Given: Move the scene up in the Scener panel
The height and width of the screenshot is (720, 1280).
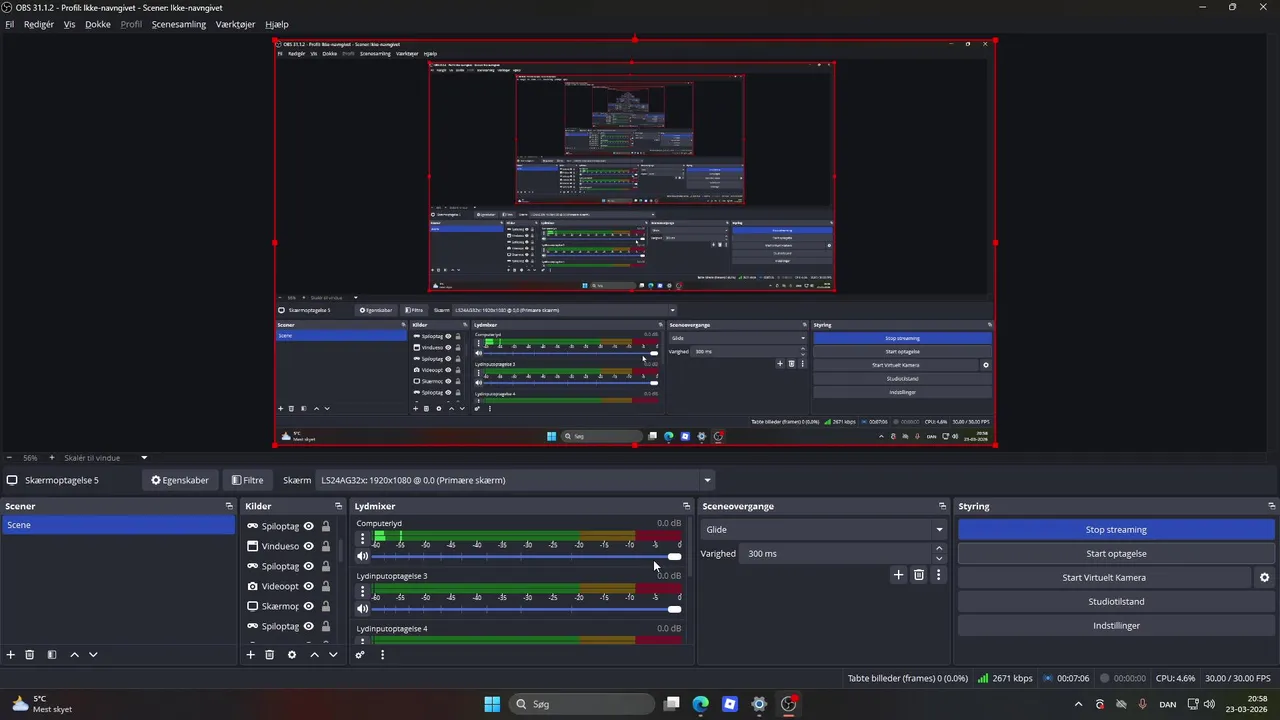Looking at the screenshot, I should click(x=74, y=655).
